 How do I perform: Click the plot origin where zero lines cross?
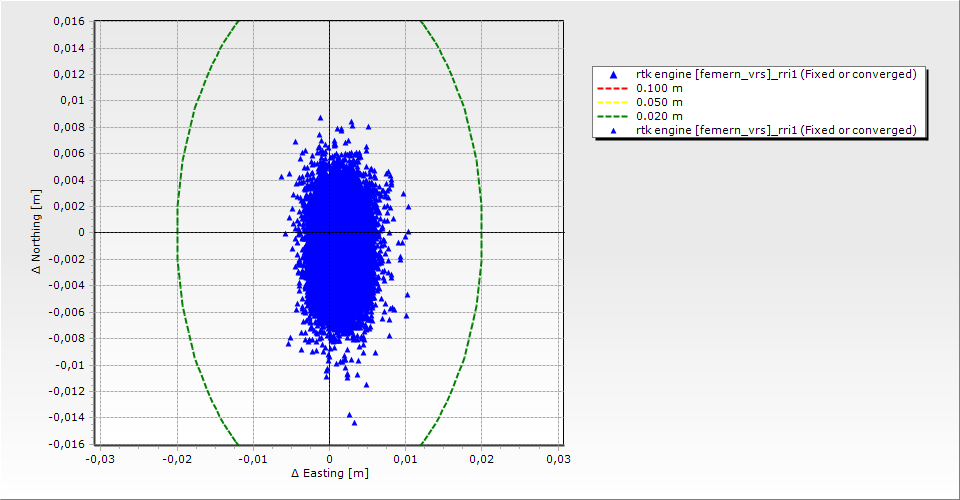pyautogui.click(x=329, y=232)
